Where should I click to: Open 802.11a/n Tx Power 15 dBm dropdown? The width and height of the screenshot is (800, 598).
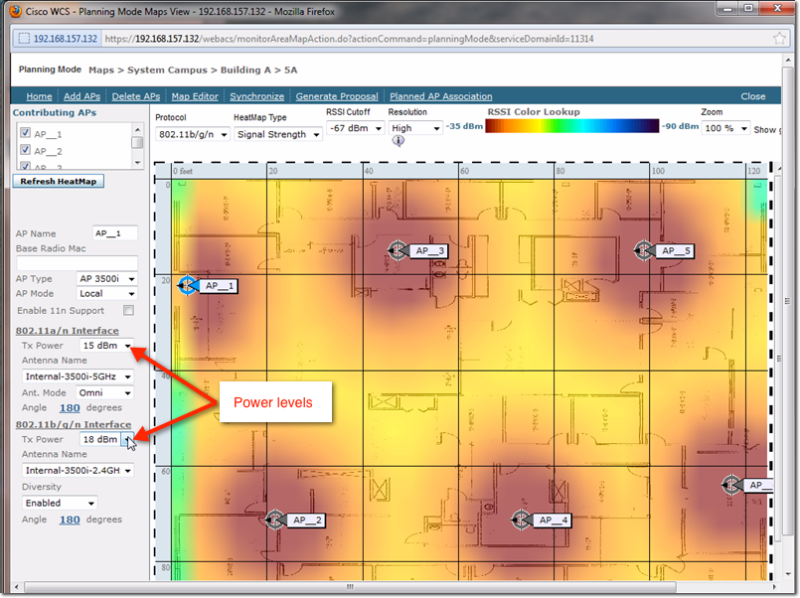coord(106,345)
